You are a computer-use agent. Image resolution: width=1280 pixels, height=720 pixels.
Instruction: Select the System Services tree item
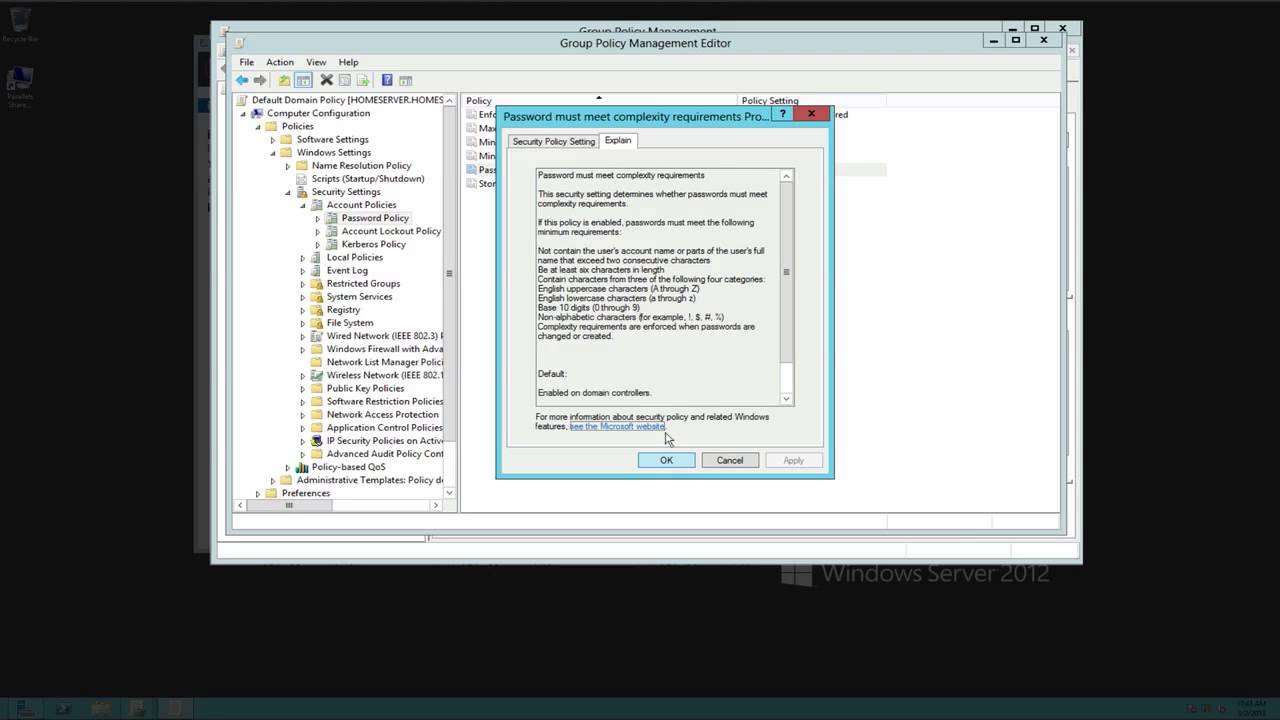359,297
